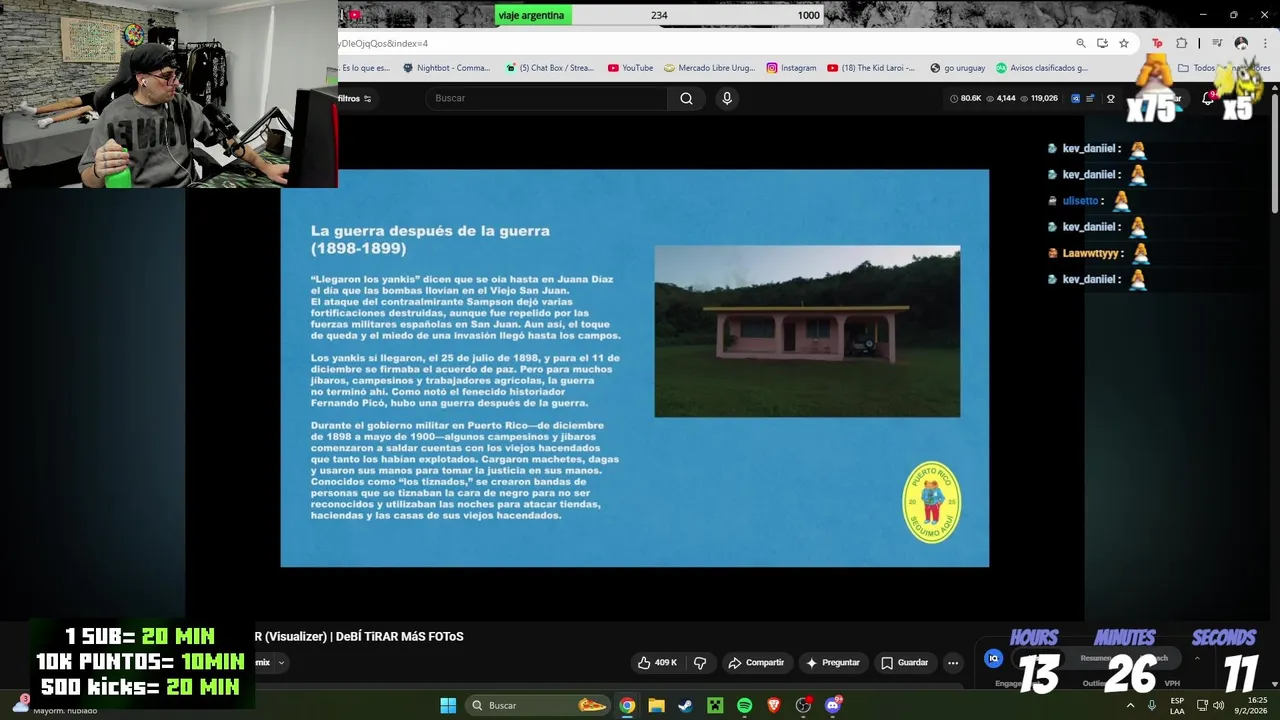Open the taskbar volume control
This screenshot has height=720, width=1280.
1218,705
